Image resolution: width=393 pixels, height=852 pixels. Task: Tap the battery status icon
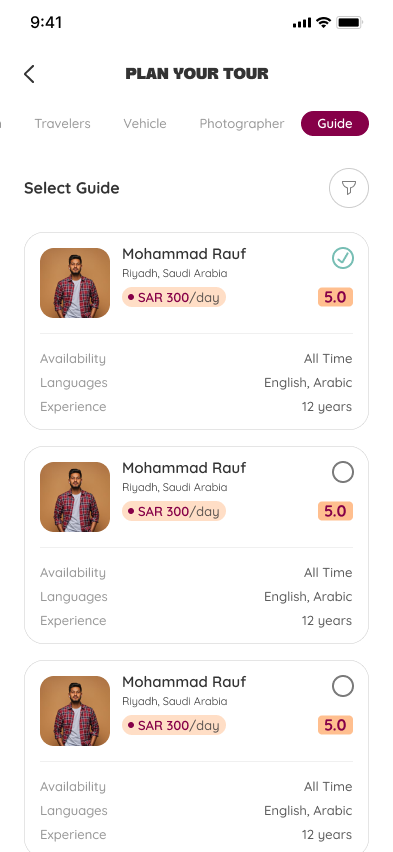click(350, 22)
